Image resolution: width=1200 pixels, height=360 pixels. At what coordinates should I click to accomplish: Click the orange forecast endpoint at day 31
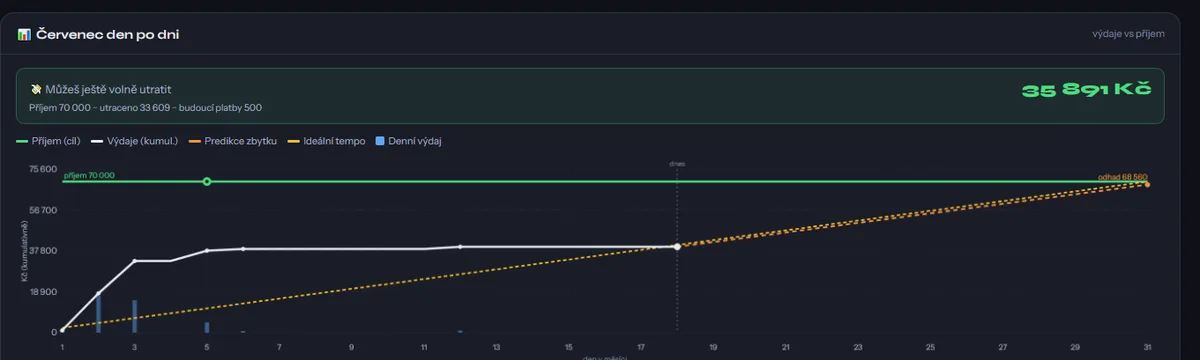pyautogui.click(x=1147, y=185)
